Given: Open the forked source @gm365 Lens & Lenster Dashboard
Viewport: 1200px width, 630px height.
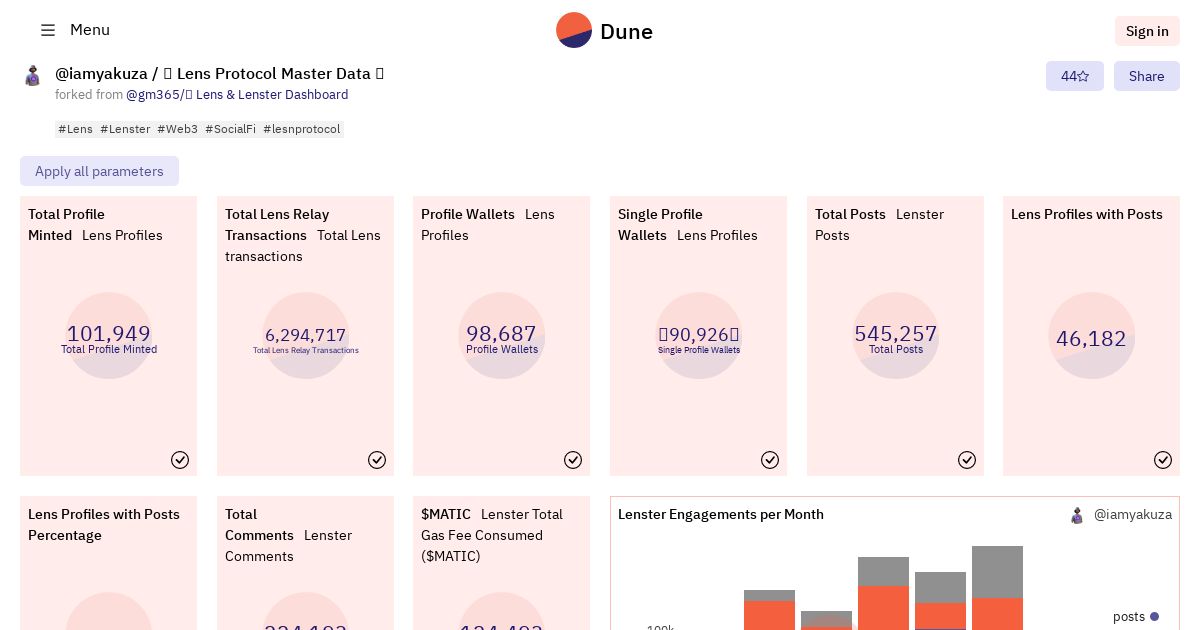Looking at the screenshot, I should pyautogui.click(x=237, y=95).
